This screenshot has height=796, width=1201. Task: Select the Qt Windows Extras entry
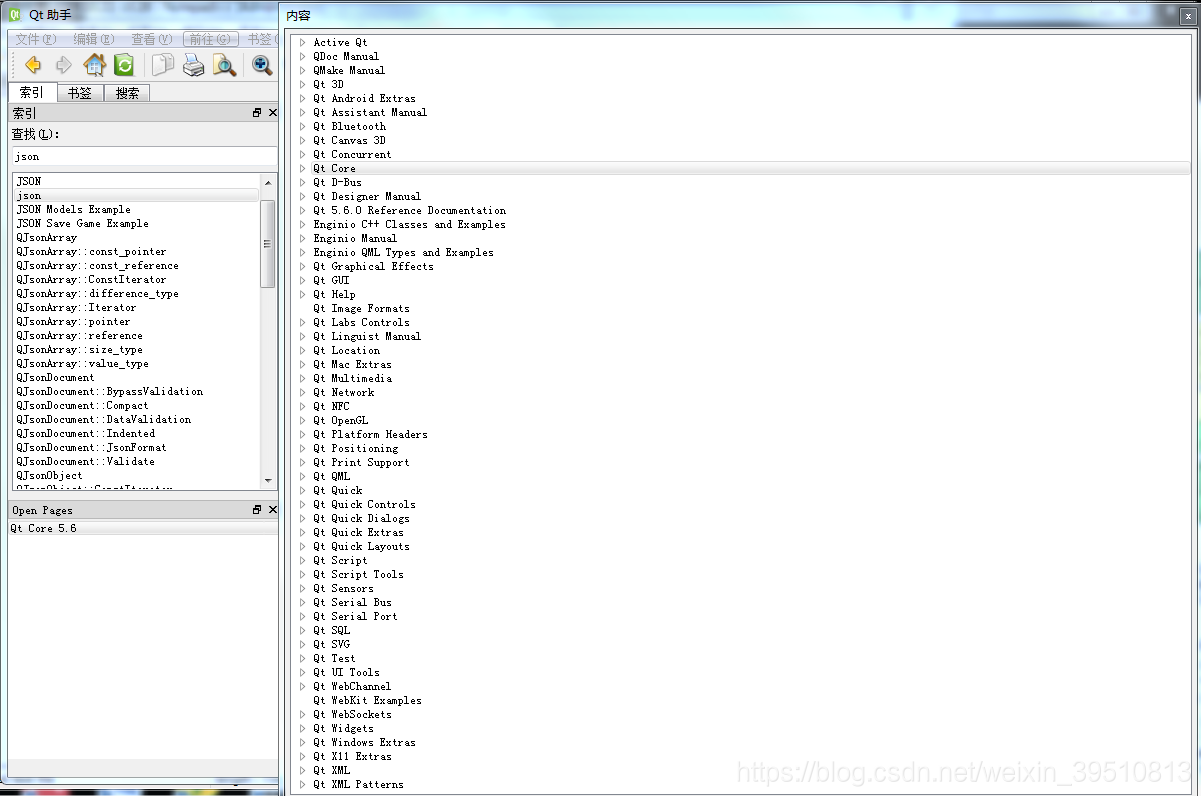(364, 742)
